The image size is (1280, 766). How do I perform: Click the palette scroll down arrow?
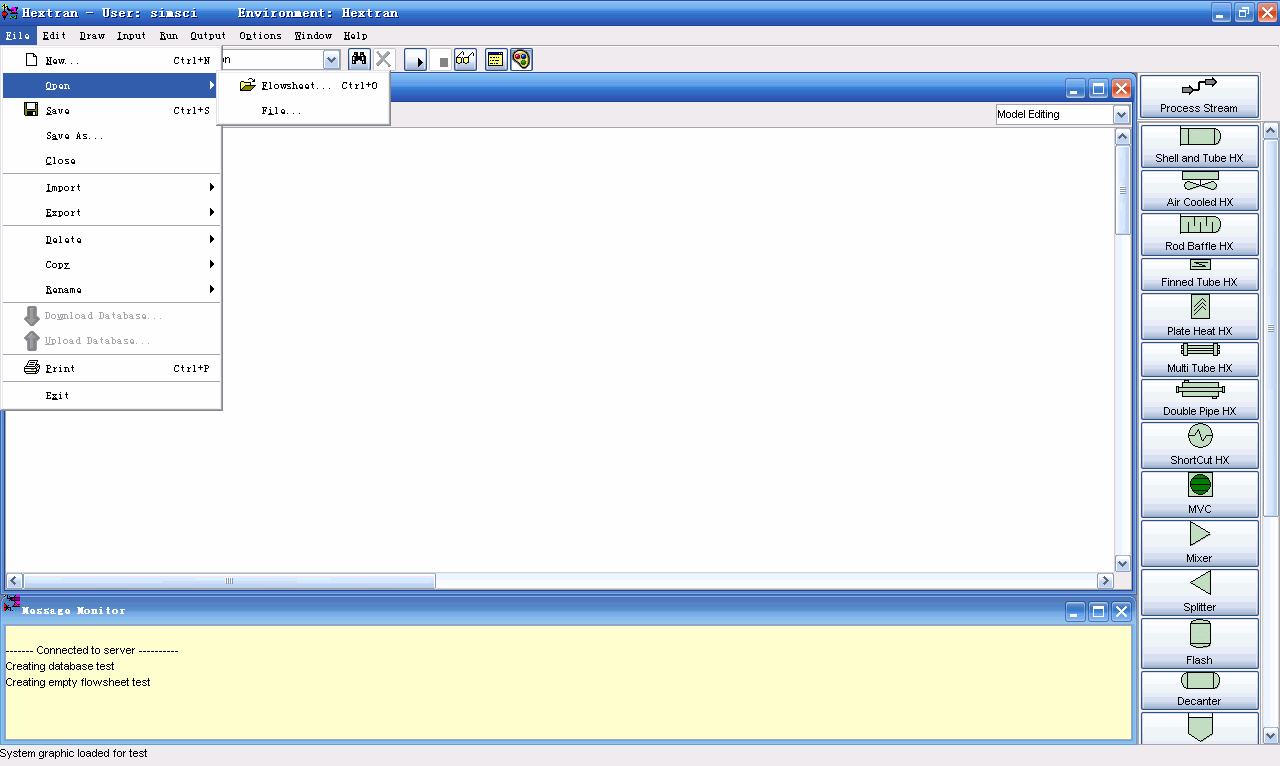tap(1271, 735)
